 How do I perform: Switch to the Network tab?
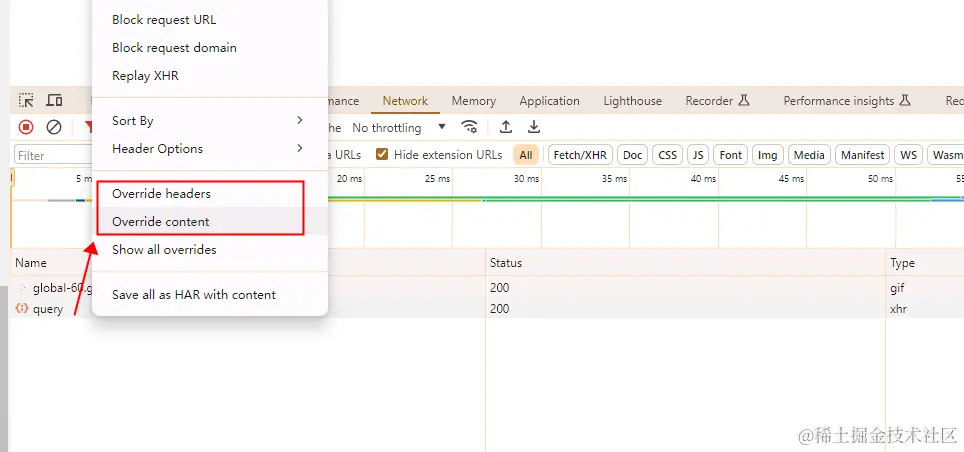[405, 101]
